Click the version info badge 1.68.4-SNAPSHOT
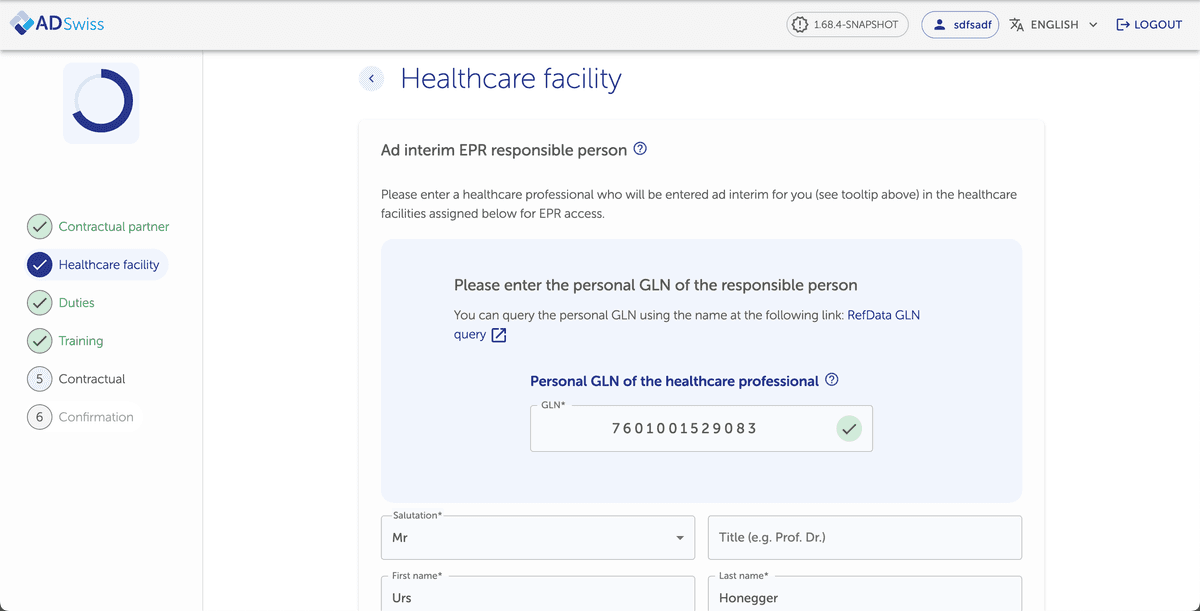The height and width of the screenshot is (611, 1200). coord(847,24)
